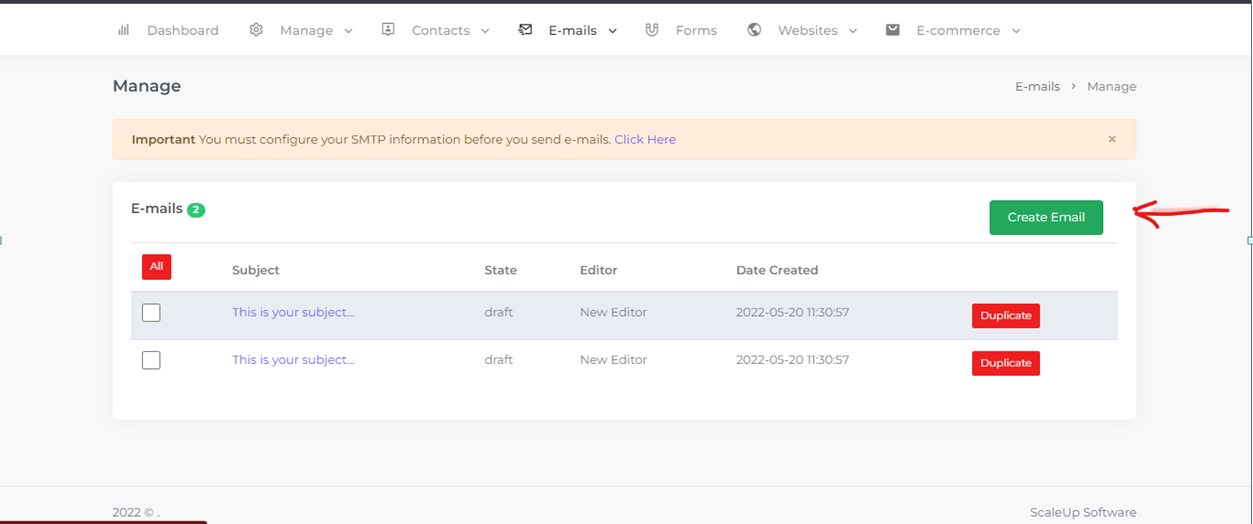Expand the Manage menu chevron
This screenshot has width=1253, height=524.
point(349,31)
